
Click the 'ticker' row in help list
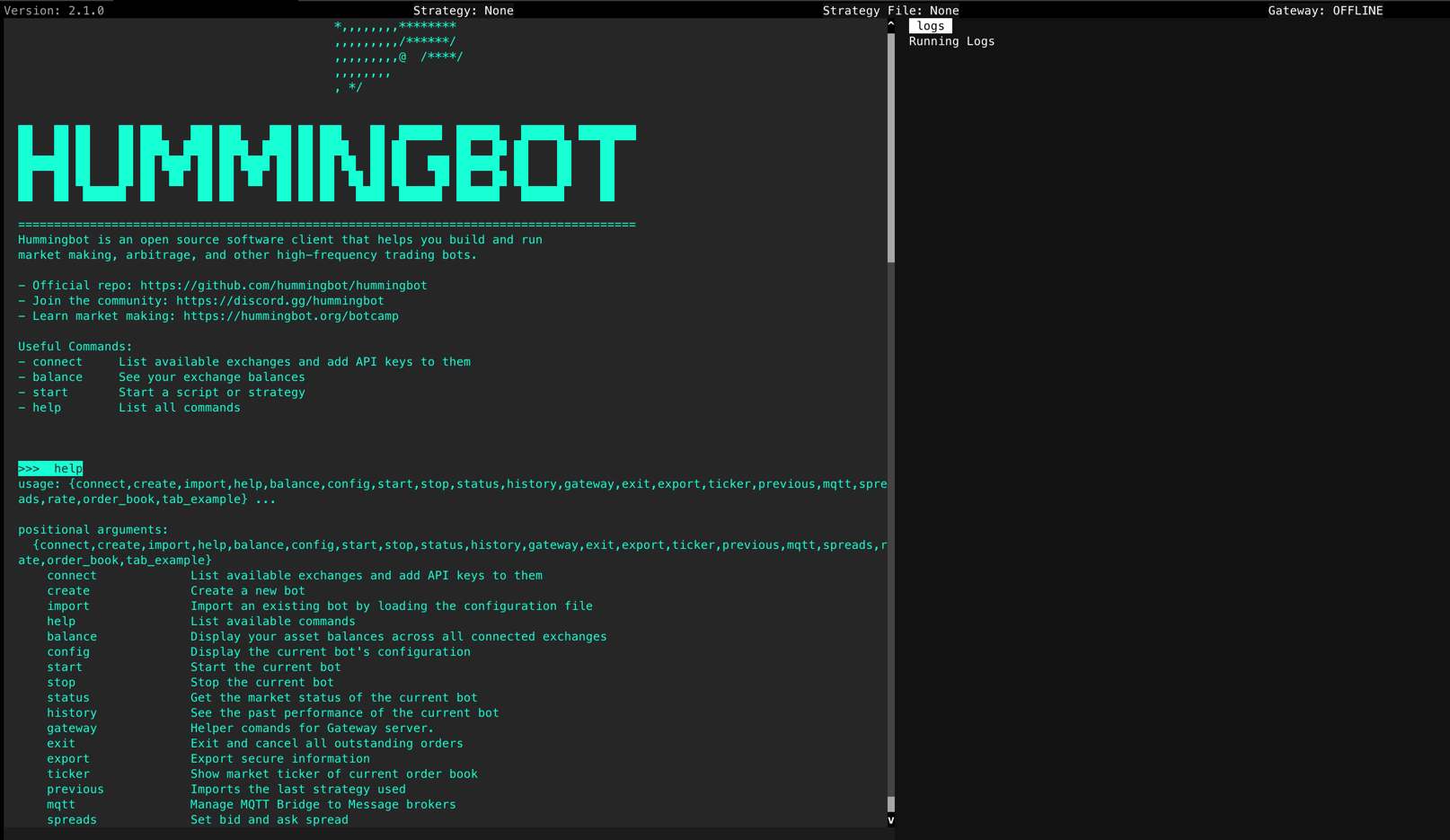(262, 774)
